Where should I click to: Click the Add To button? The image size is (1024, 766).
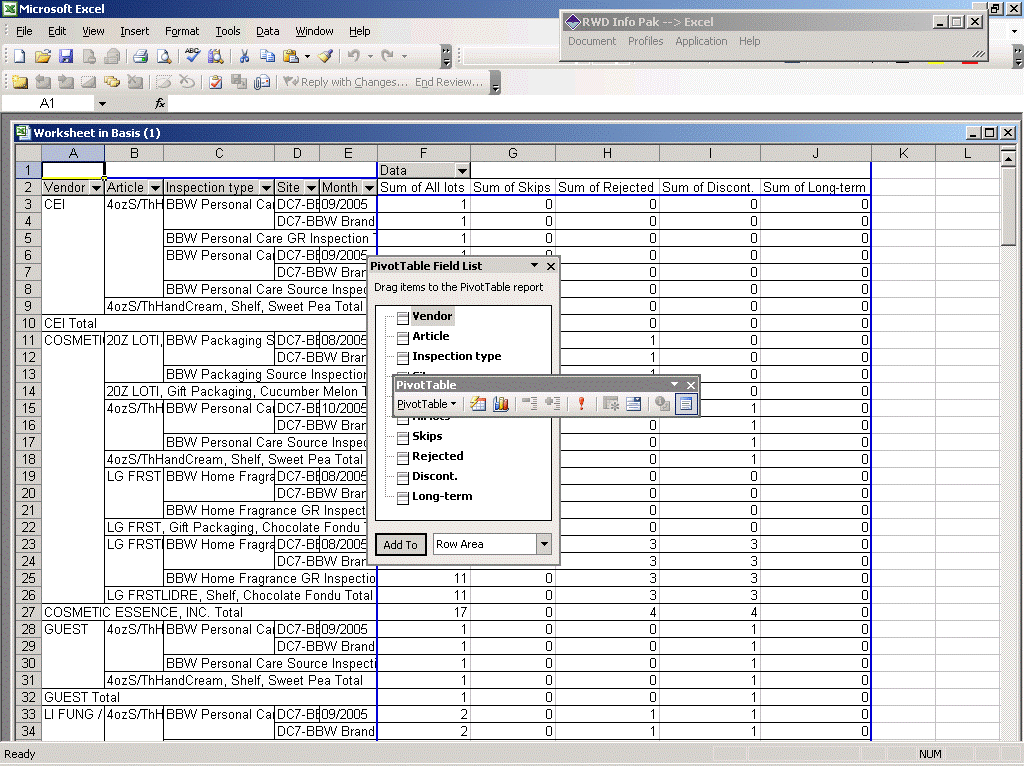400,545
